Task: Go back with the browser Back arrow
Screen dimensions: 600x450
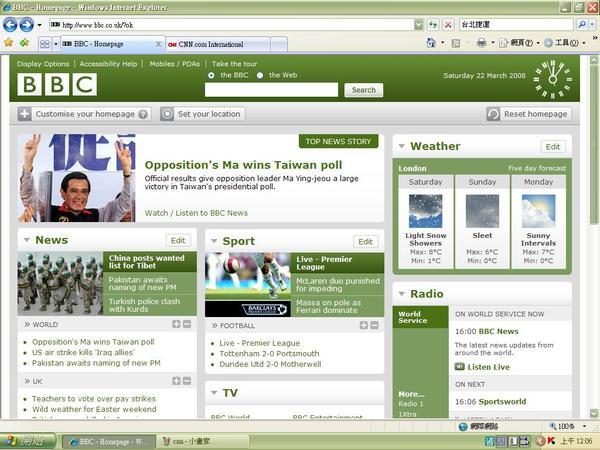Action: [10, 25]
